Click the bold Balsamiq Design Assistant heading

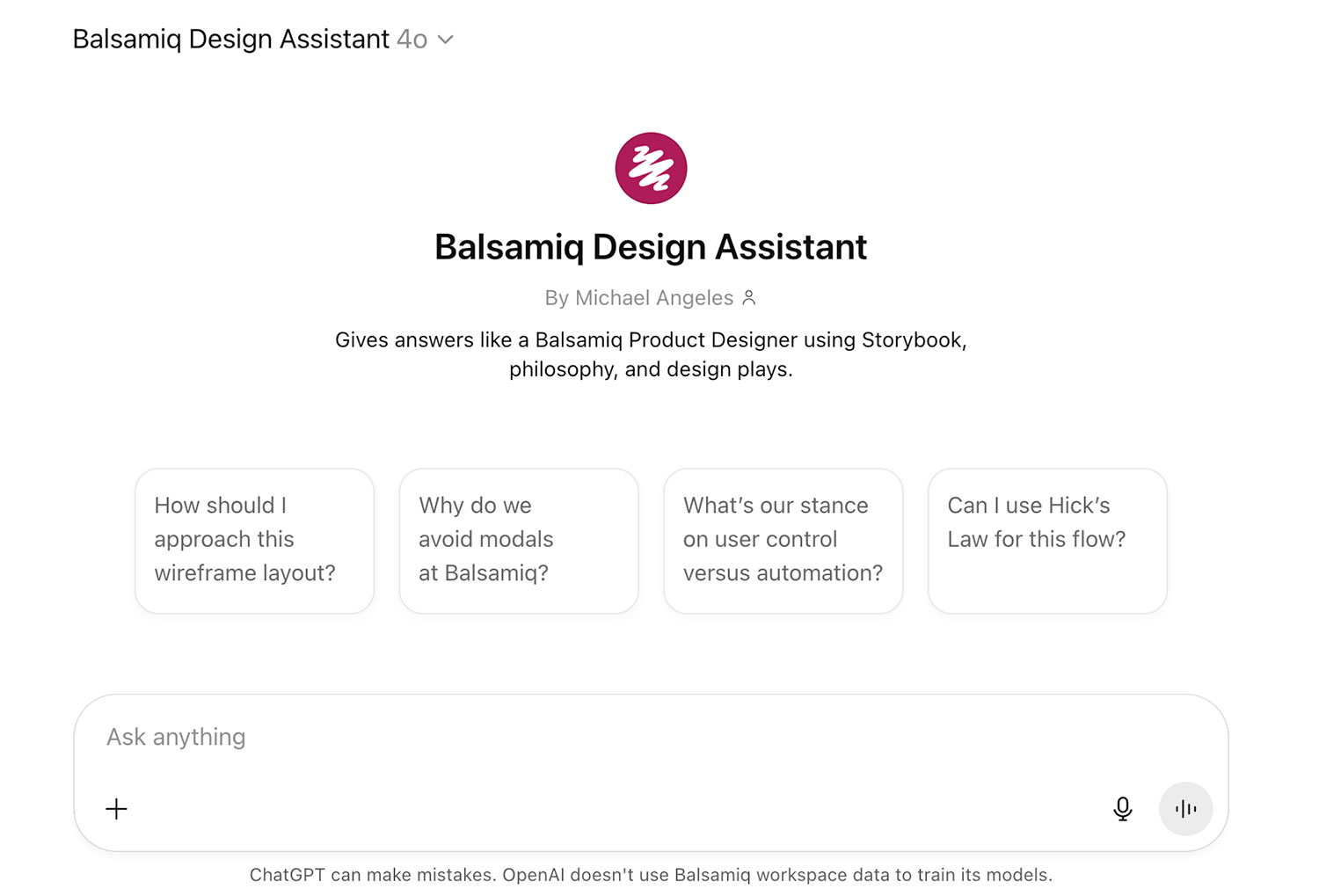(651, 247)
